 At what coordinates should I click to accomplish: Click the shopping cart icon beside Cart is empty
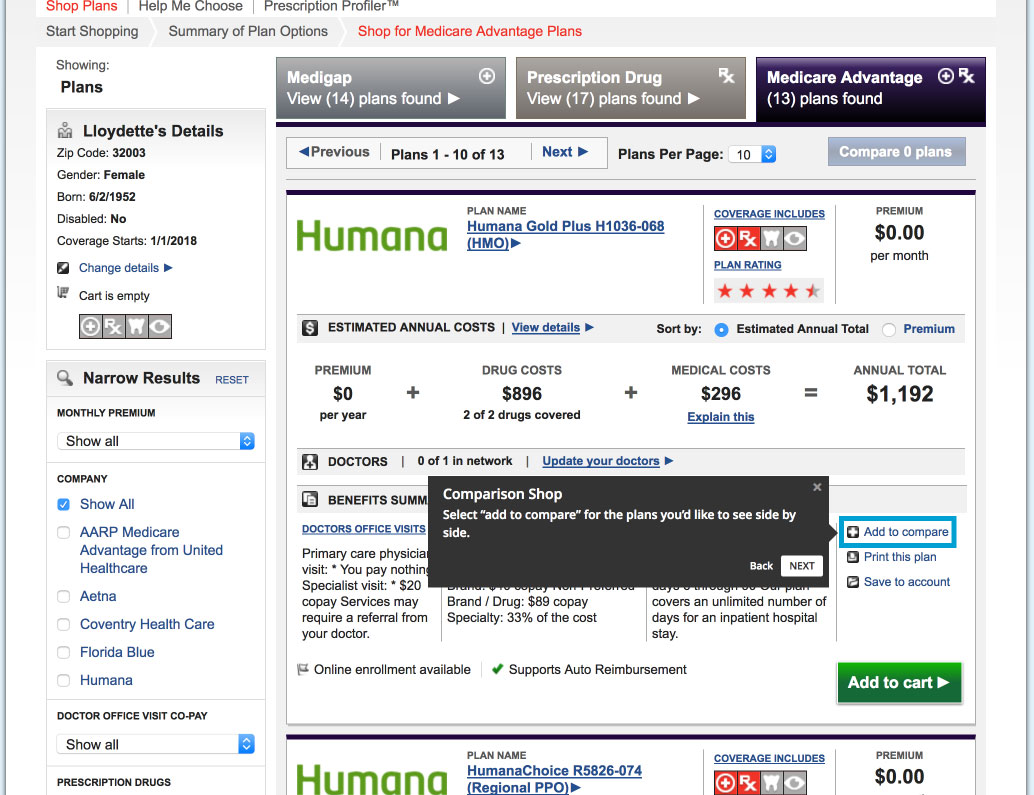pyautogui.click(x=63, y=292)
